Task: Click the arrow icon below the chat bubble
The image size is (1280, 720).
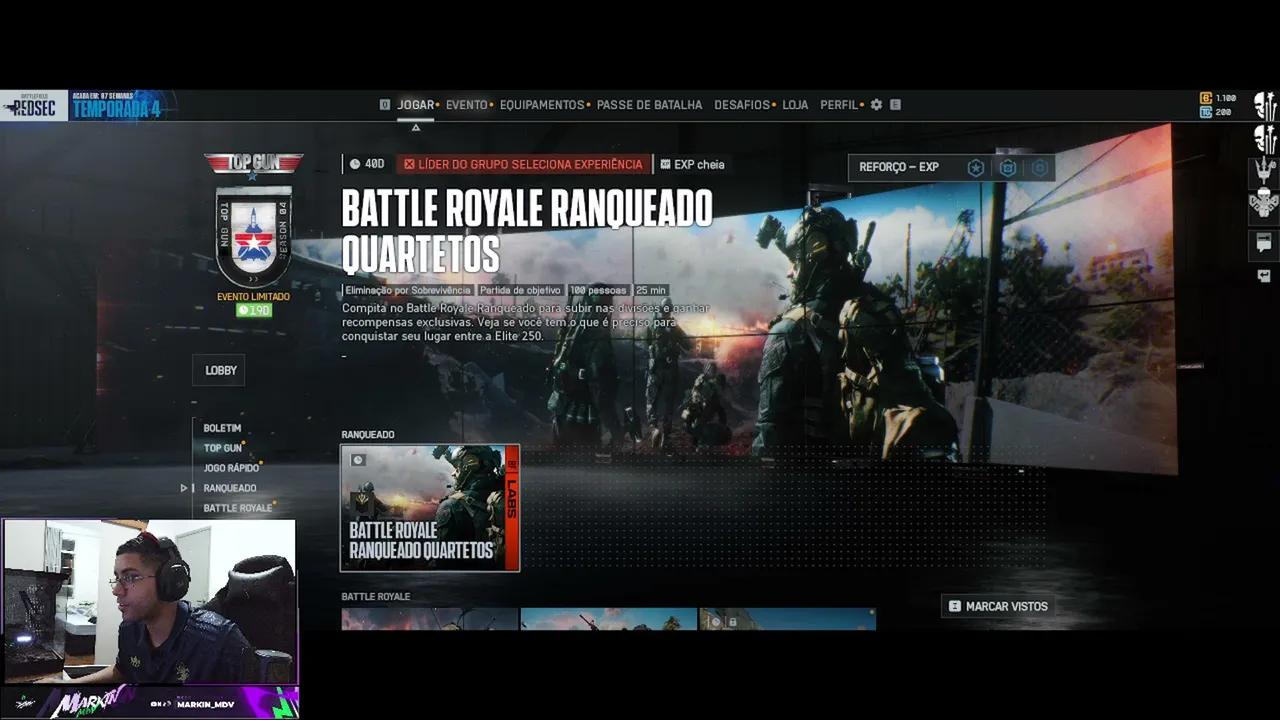Action: [1264, 276]
